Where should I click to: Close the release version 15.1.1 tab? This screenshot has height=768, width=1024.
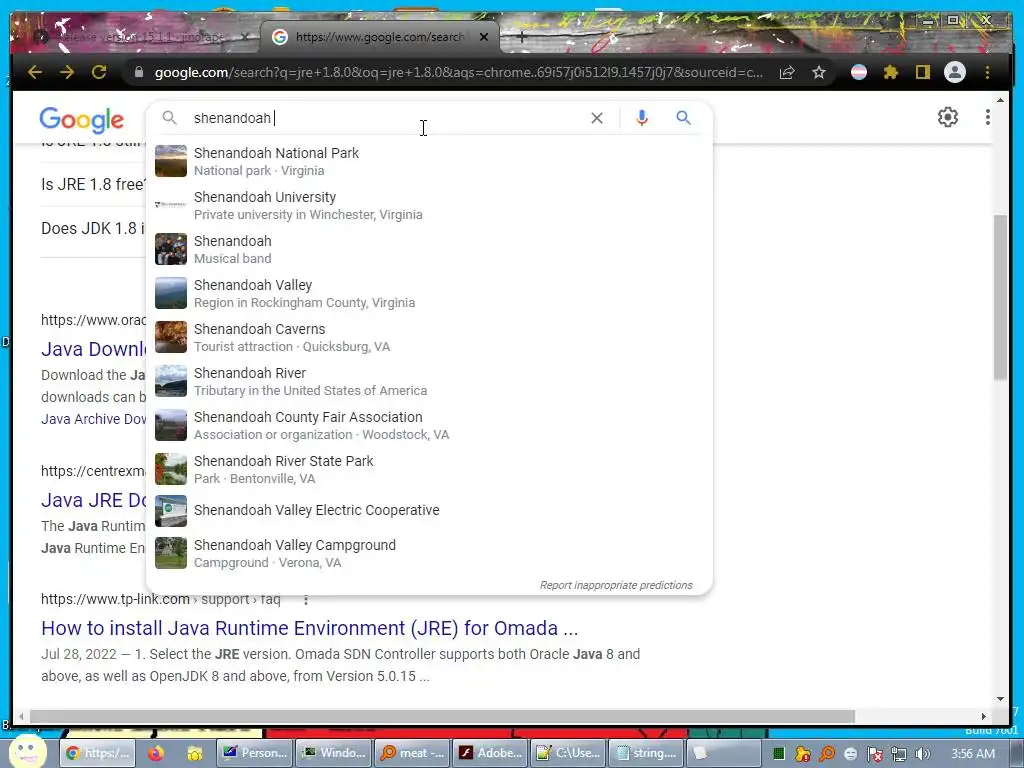coord(244,37)
